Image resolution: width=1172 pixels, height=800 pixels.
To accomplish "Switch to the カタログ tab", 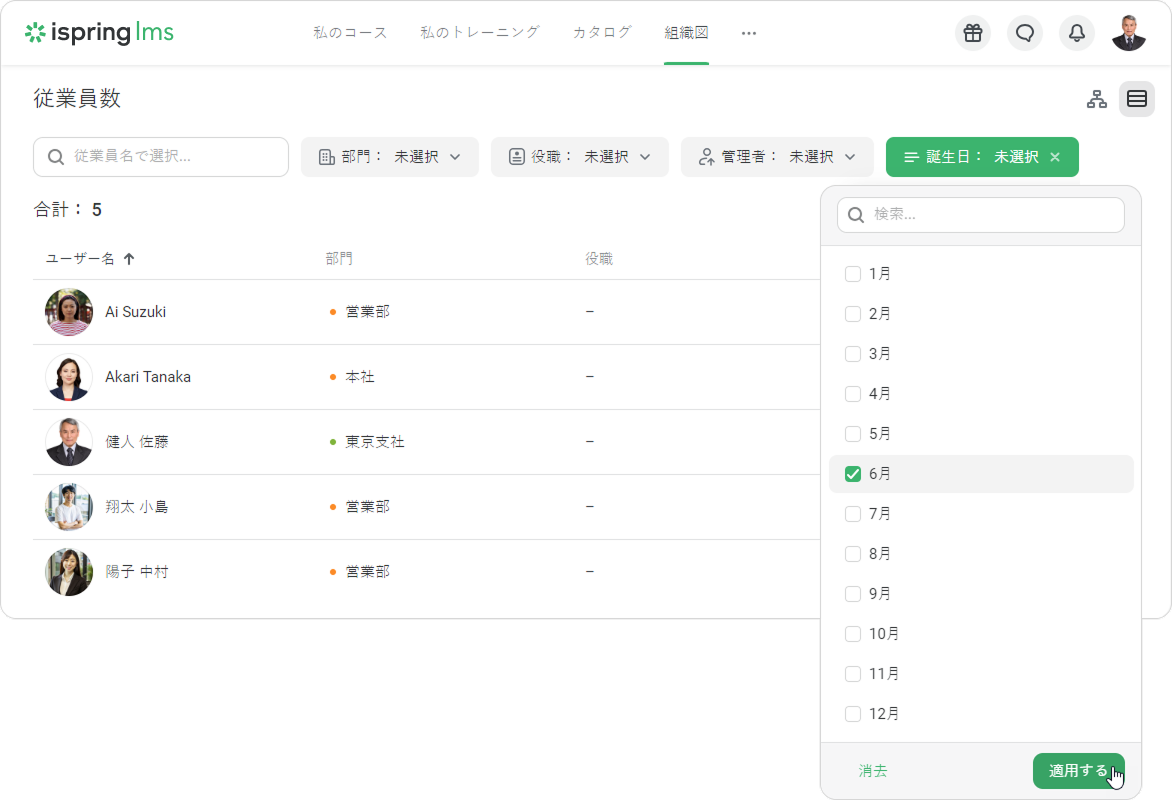I will click(x=602, y=33).
